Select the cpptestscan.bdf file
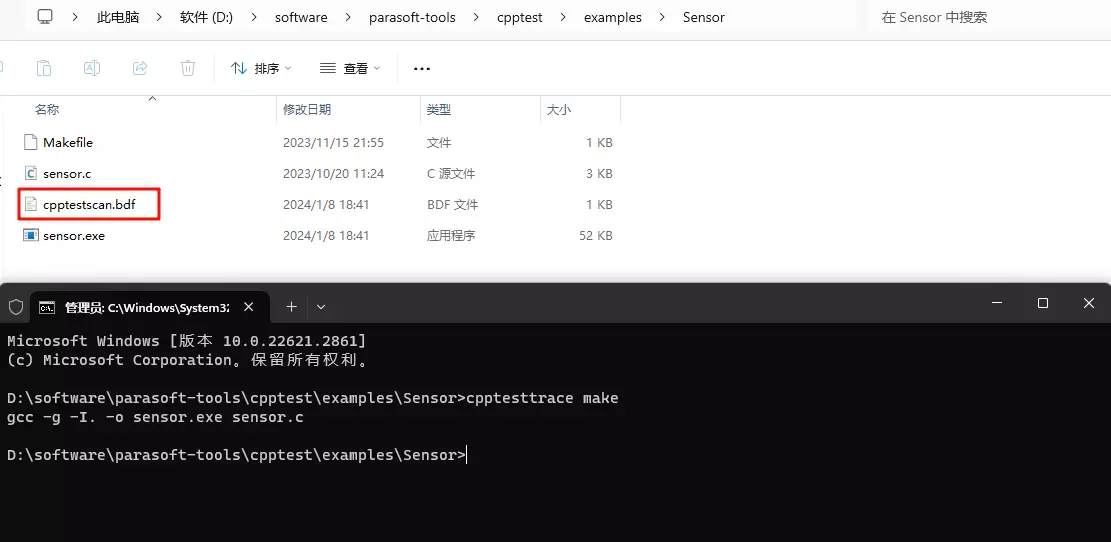1111x542 pixels. [88, 205]
